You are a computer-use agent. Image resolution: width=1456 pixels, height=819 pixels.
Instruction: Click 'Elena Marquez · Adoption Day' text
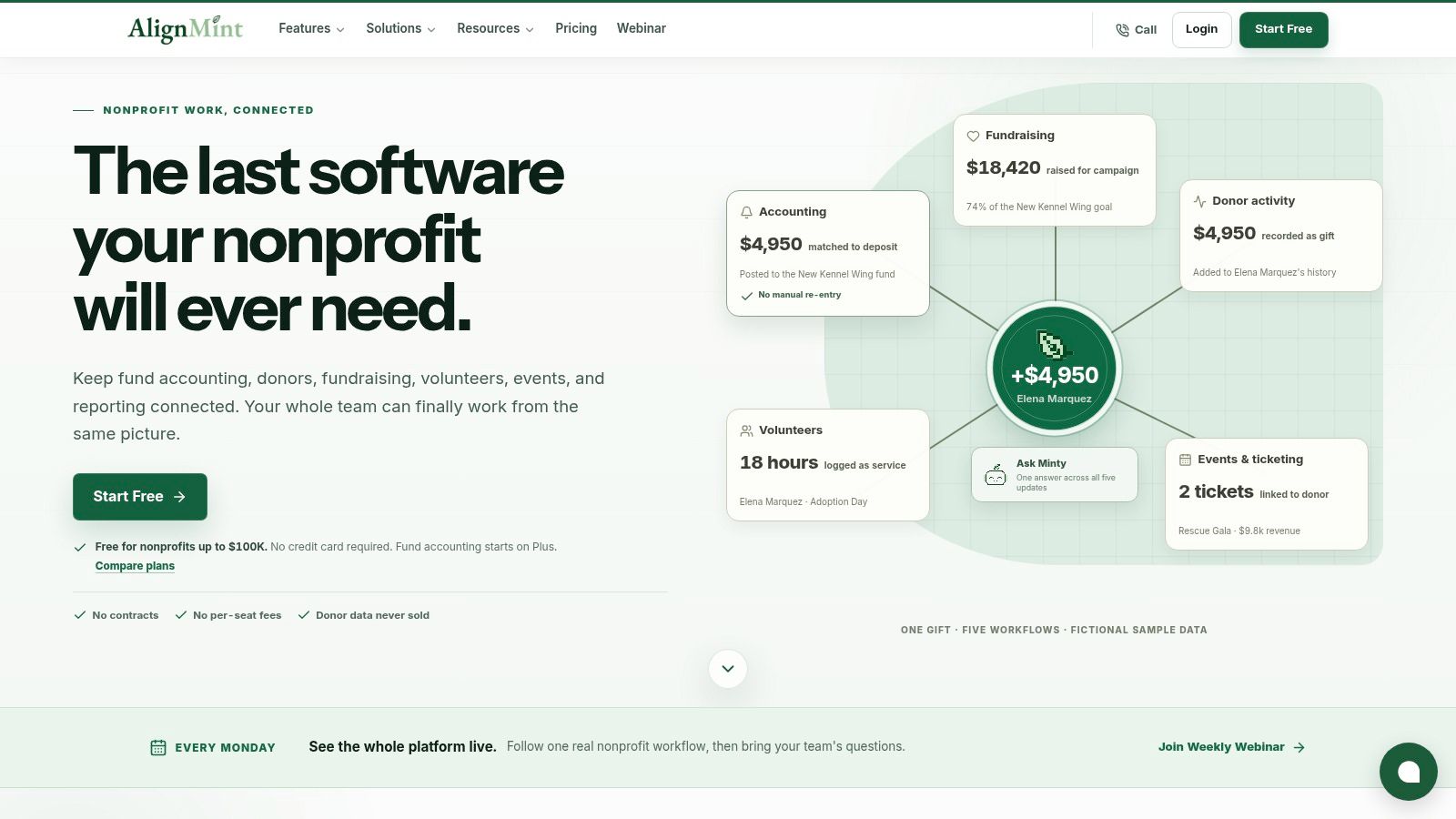[x=803, y=501]
